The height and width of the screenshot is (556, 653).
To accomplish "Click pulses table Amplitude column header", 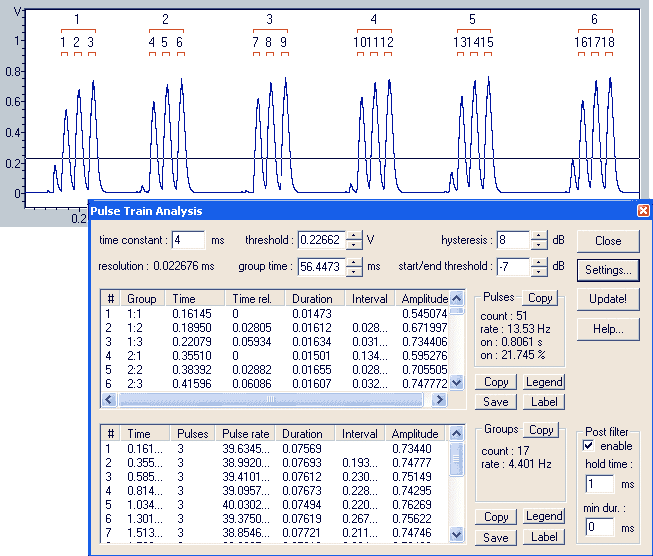I will 422,299.
